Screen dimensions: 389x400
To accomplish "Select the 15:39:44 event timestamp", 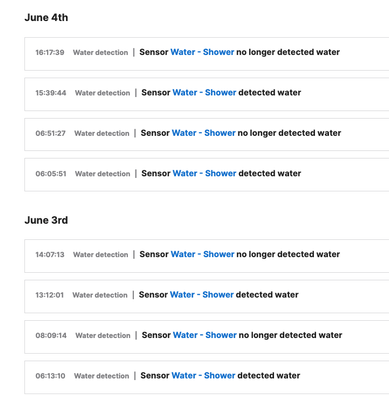I will coord(51,93).
